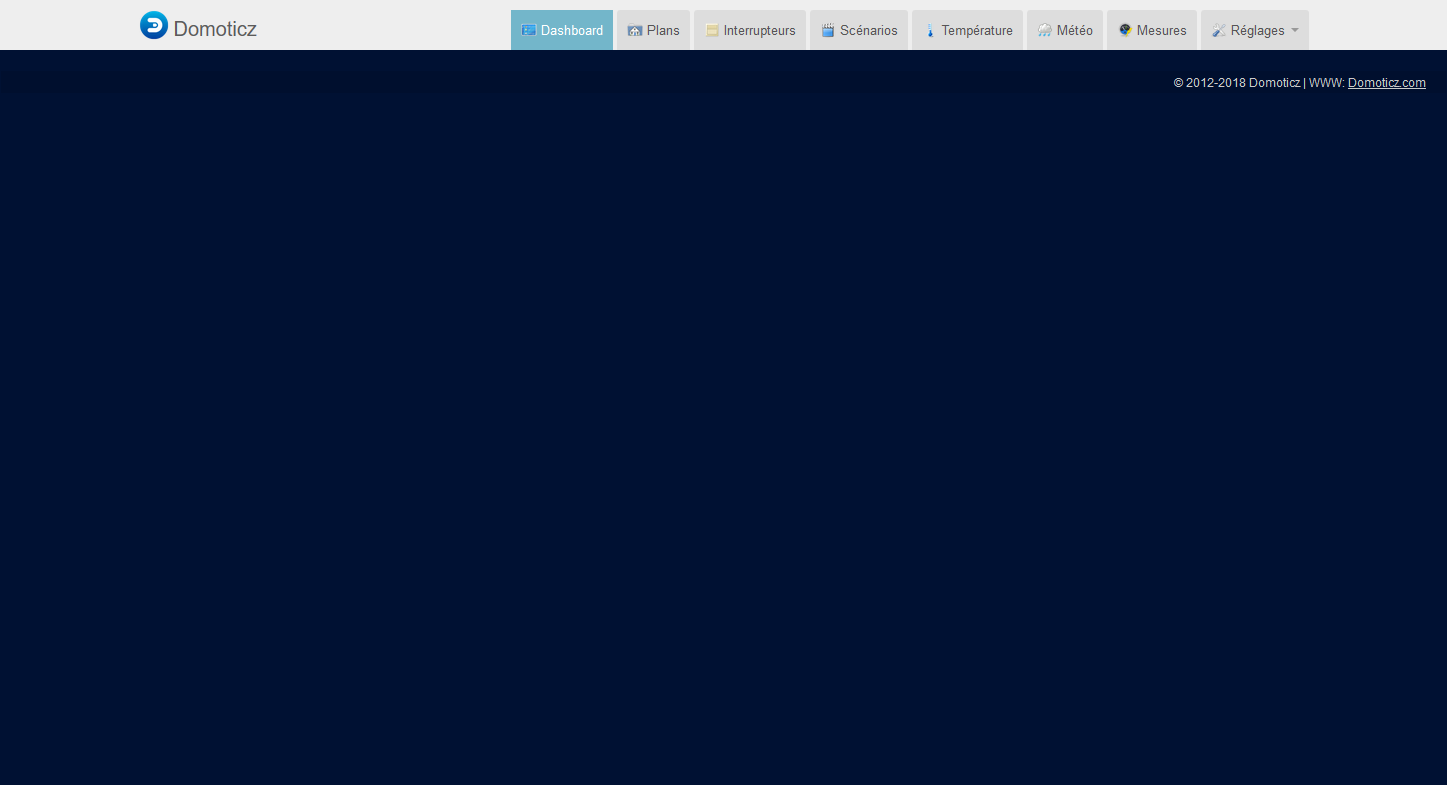Expand the Réglages dropdown menu
The width and height of the screenshot is (1447, 785).
(1255, 30)
